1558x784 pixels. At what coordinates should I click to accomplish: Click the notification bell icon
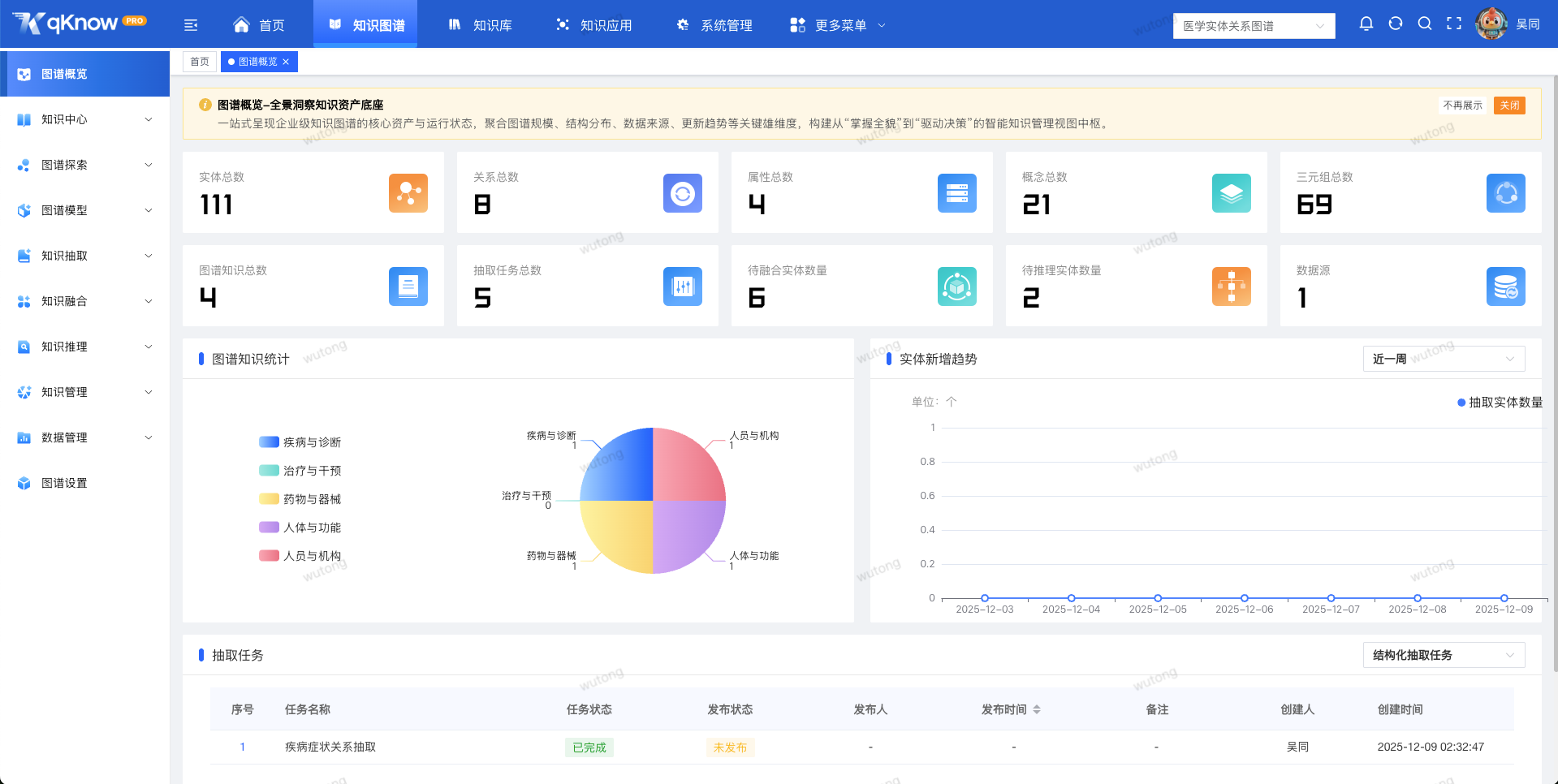click(x=1366, y=24)
